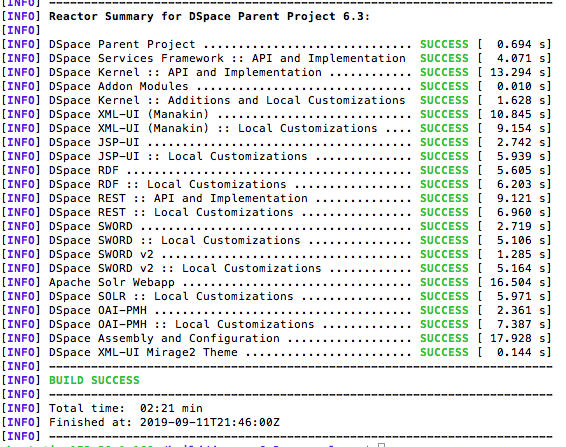Click the 13.294 s build time value
Viewport: 566px width, 447px height.
510,72
